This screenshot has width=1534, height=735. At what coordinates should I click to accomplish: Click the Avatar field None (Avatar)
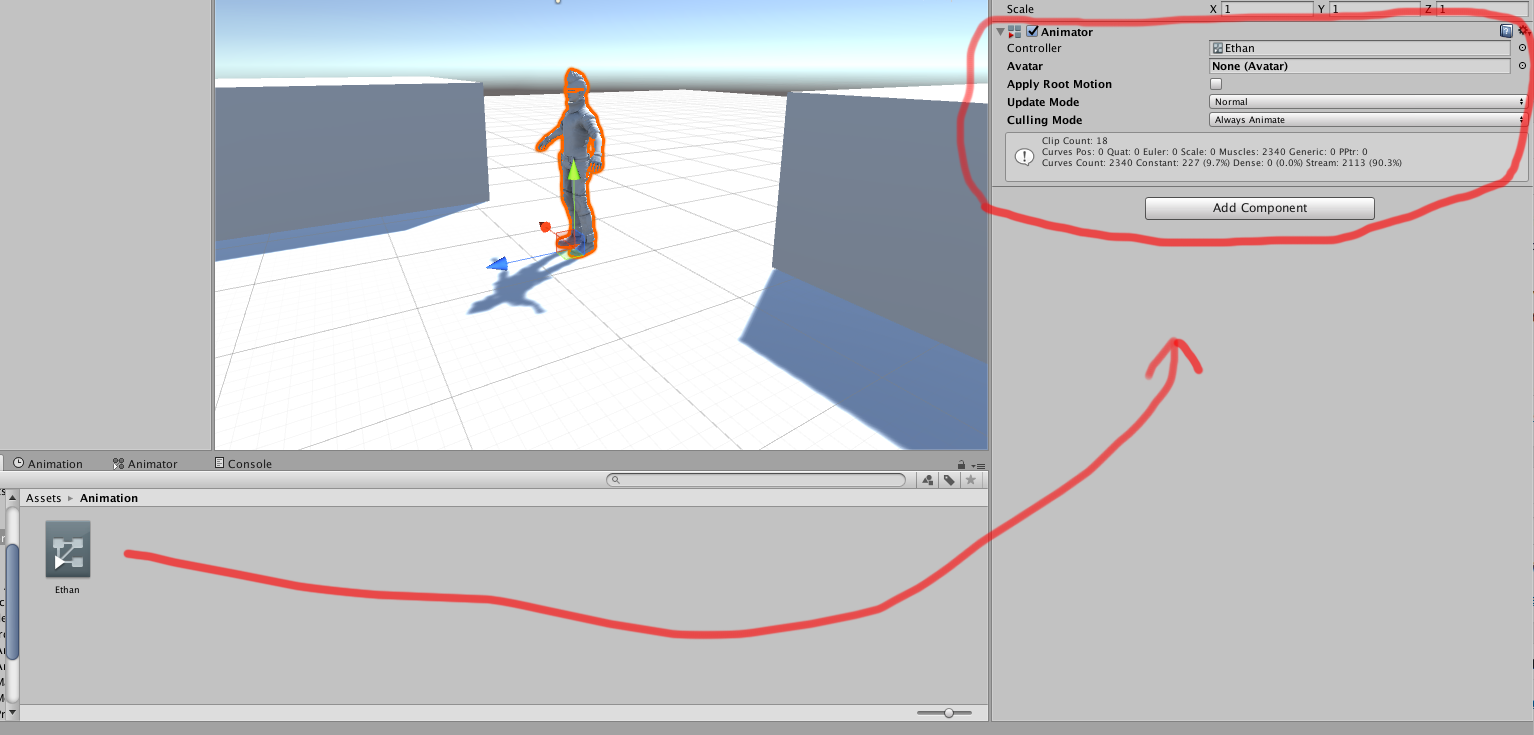click(x=1360, y=66)
